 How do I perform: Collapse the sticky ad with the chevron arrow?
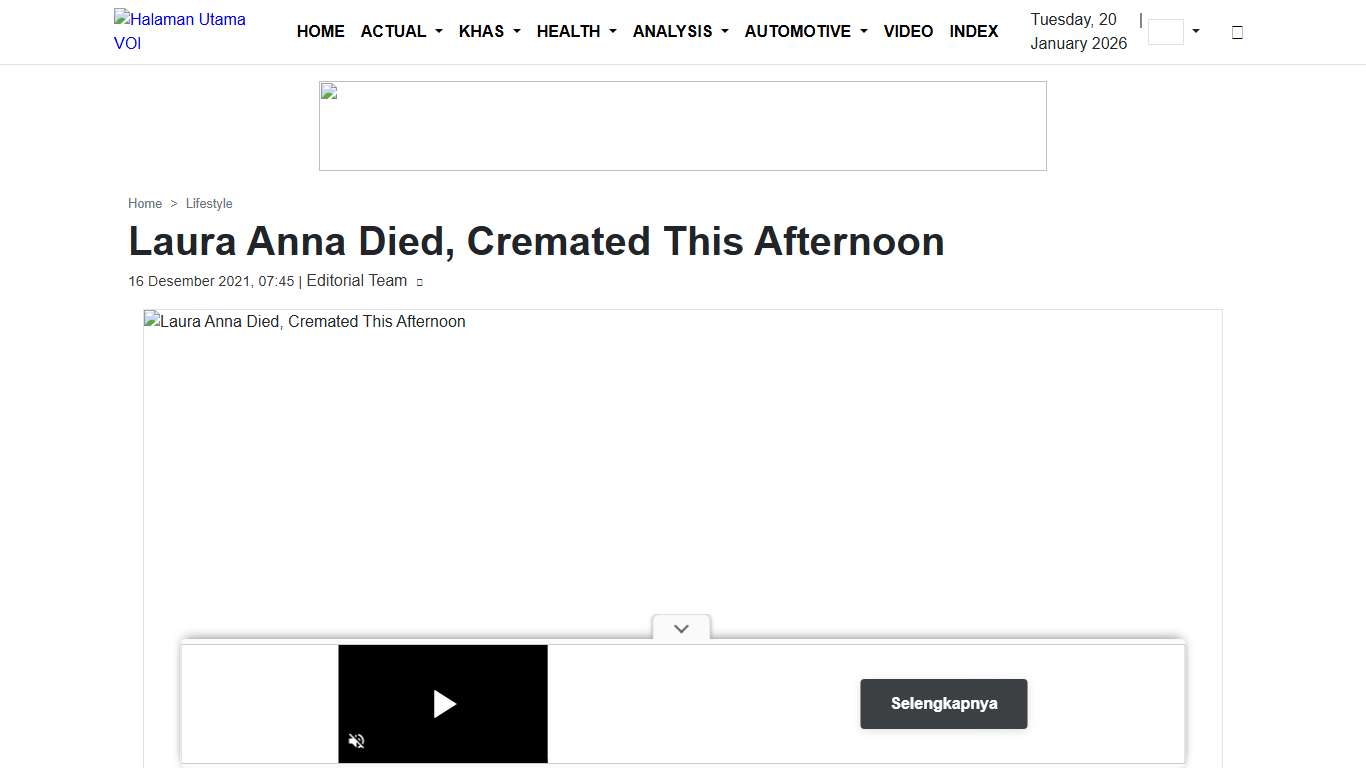681,628
